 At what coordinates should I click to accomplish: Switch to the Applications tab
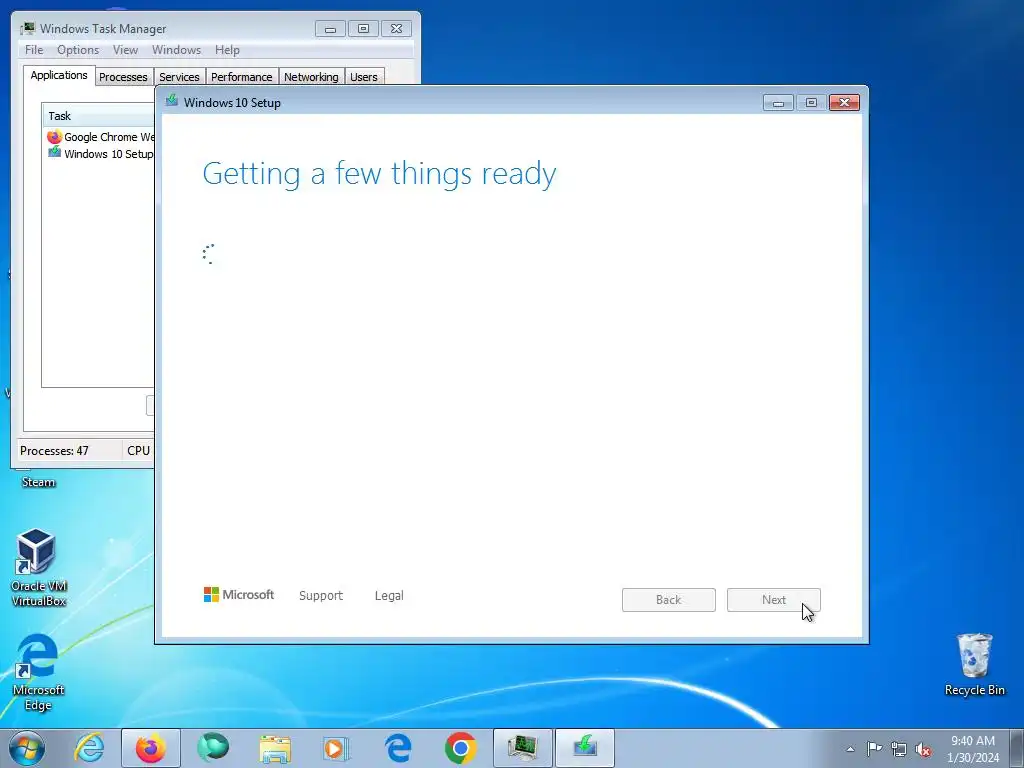[x=59, y=75]
